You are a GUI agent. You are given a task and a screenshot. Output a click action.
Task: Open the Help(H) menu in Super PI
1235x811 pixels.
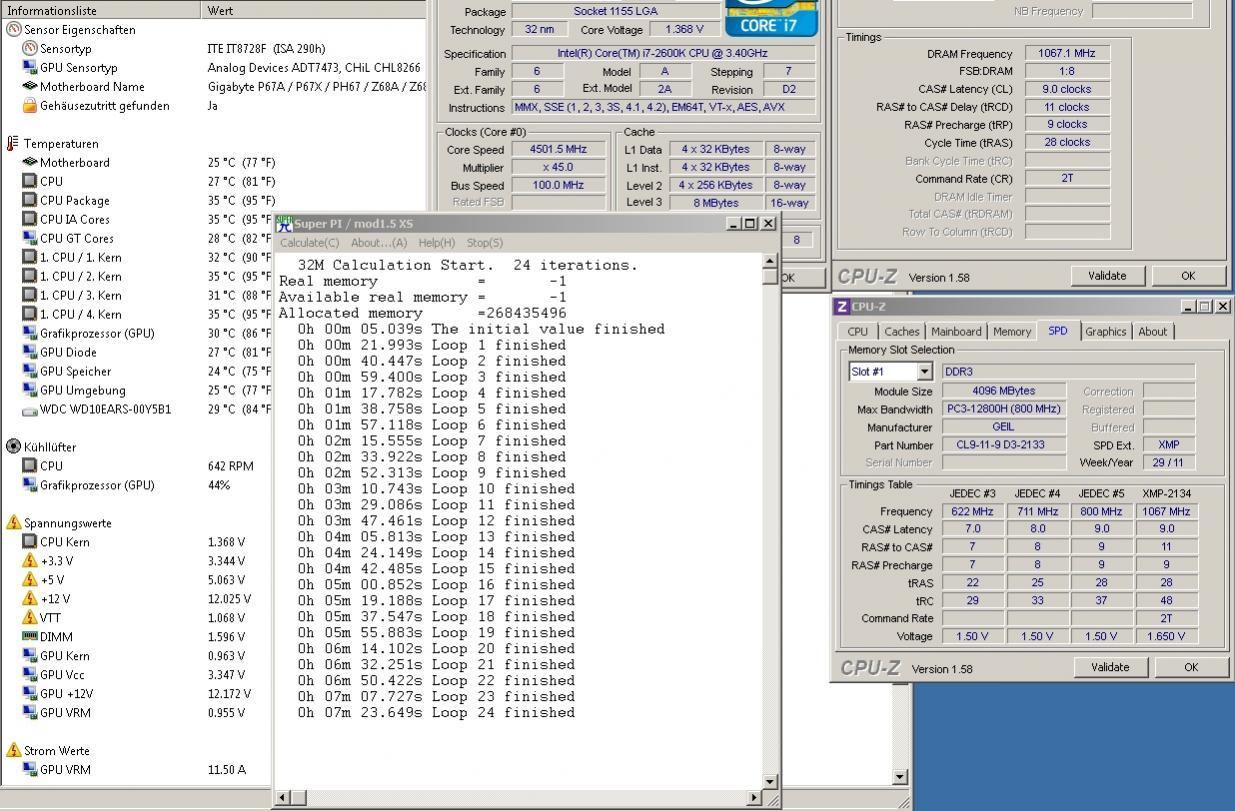click(436, 243)
